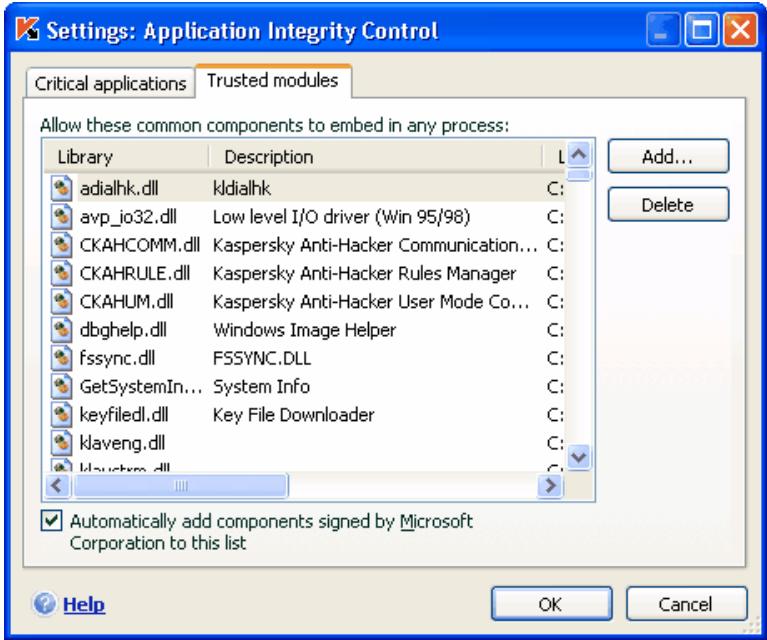
Task: Select keyfiledl.dll in the list
Action: [124, 415]
